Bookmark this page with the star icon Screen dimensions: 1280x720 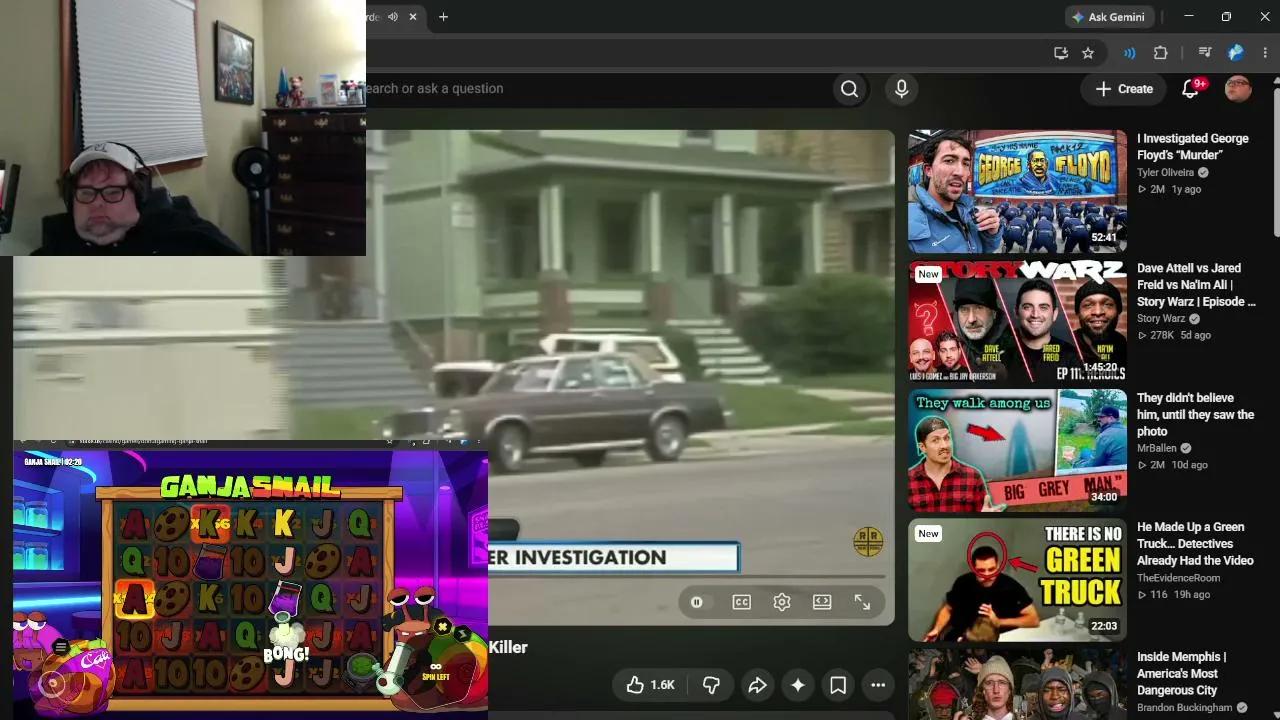tap(1088, 53)
